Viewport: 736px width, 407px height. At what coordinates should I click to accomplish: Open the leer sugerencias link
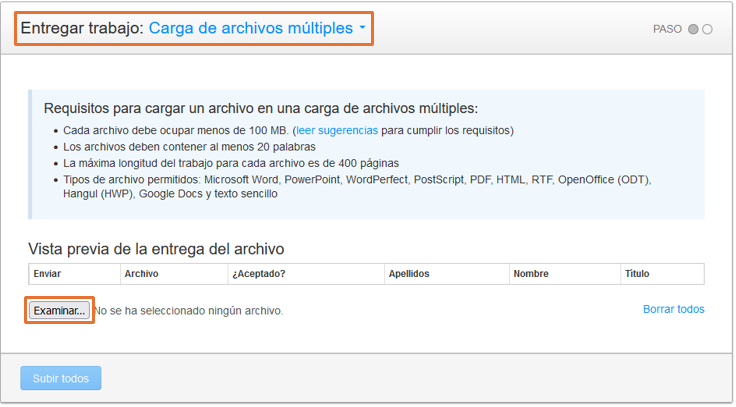click(x=337, y=131)
